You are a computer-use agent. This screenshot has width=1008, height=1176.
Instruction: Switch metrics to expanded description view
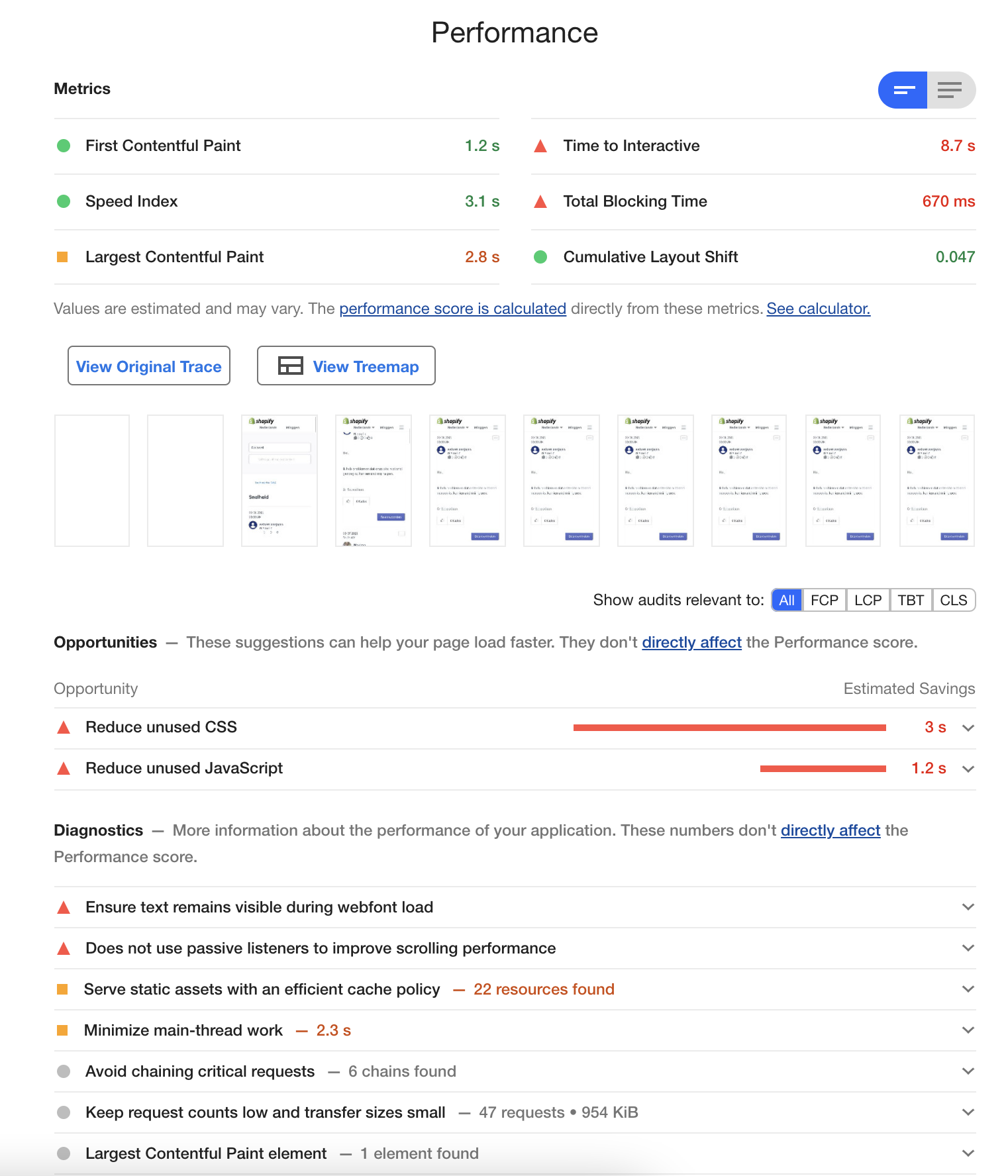(950, 90)
